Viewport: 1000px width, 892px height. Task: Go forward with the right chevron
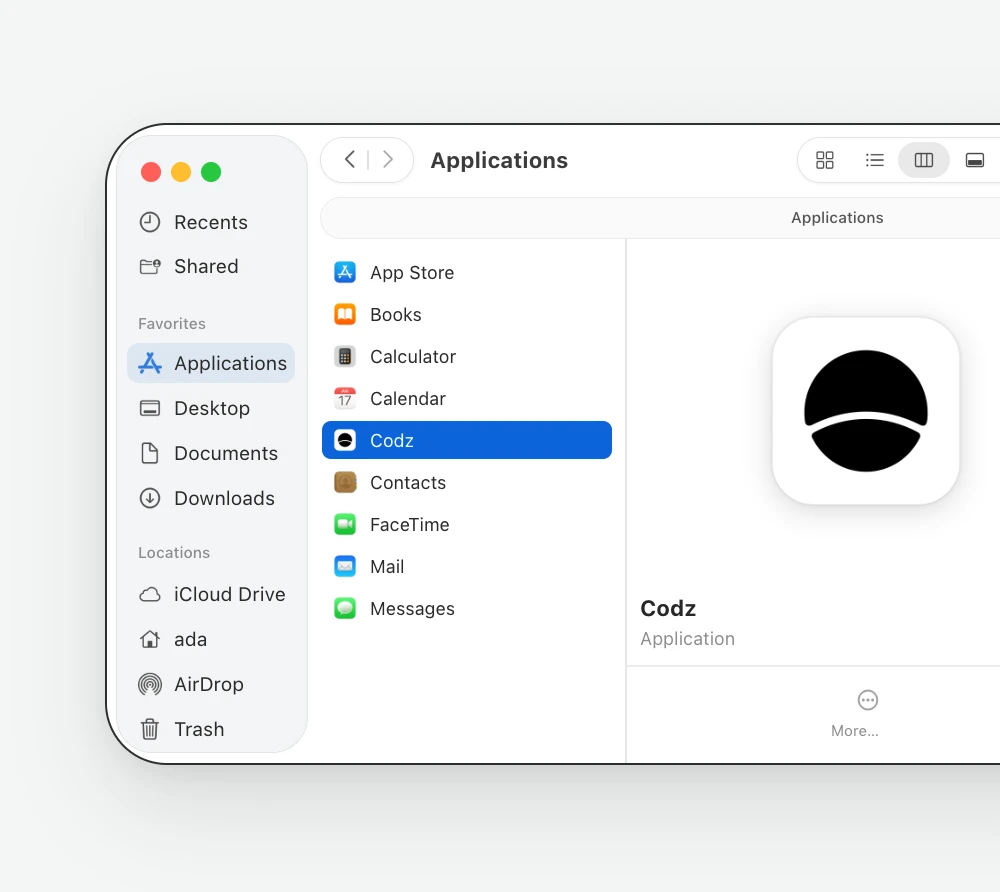[387, 159]
